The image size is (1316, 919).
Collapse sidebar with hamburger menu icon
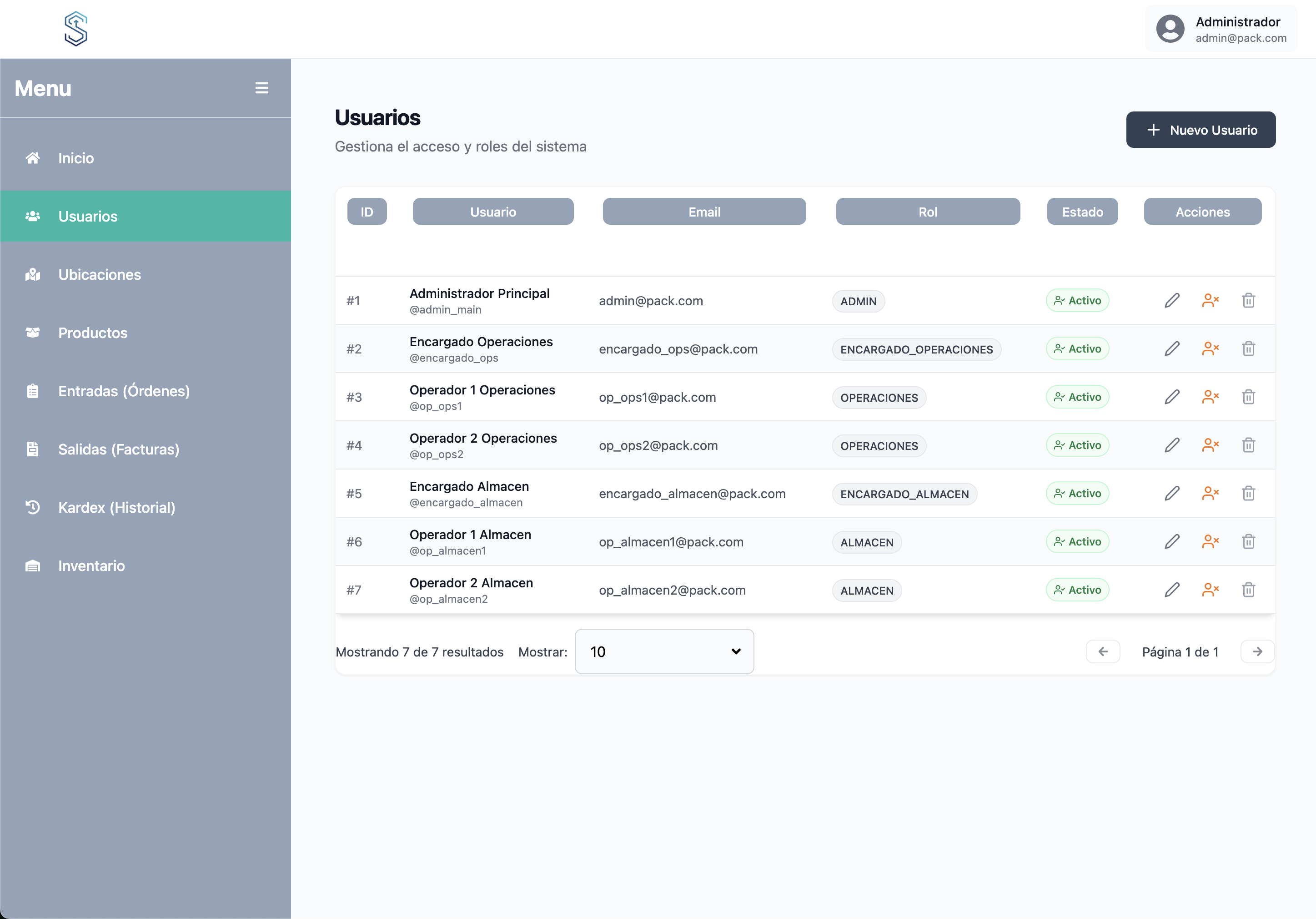261,88
